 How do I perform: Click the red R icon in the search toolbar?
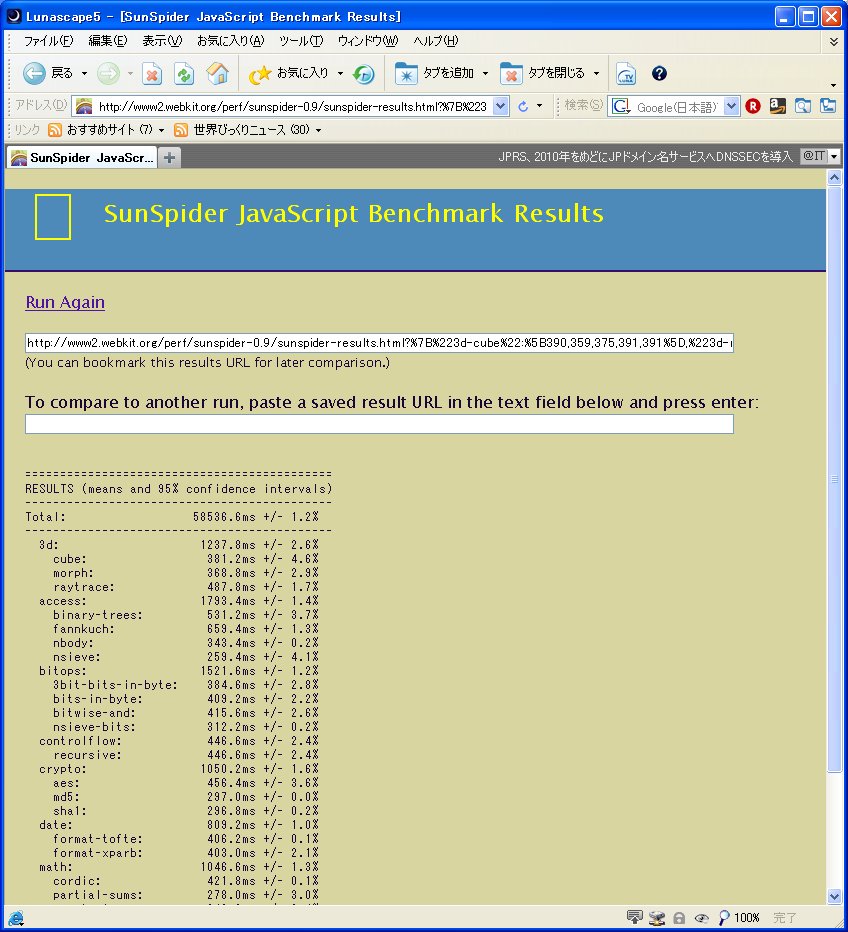(x=753, y=106)
